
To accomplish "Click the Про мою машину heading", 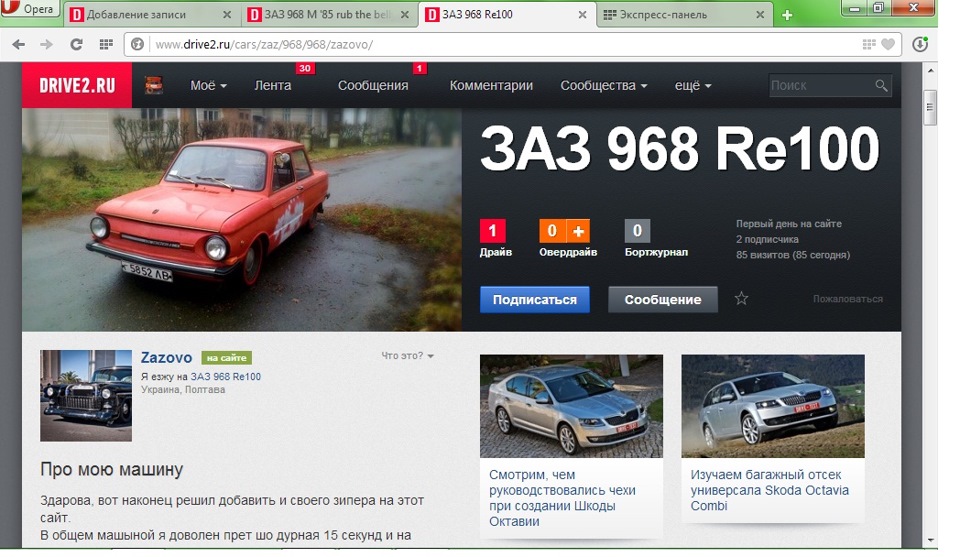I will tap(111, 469).
